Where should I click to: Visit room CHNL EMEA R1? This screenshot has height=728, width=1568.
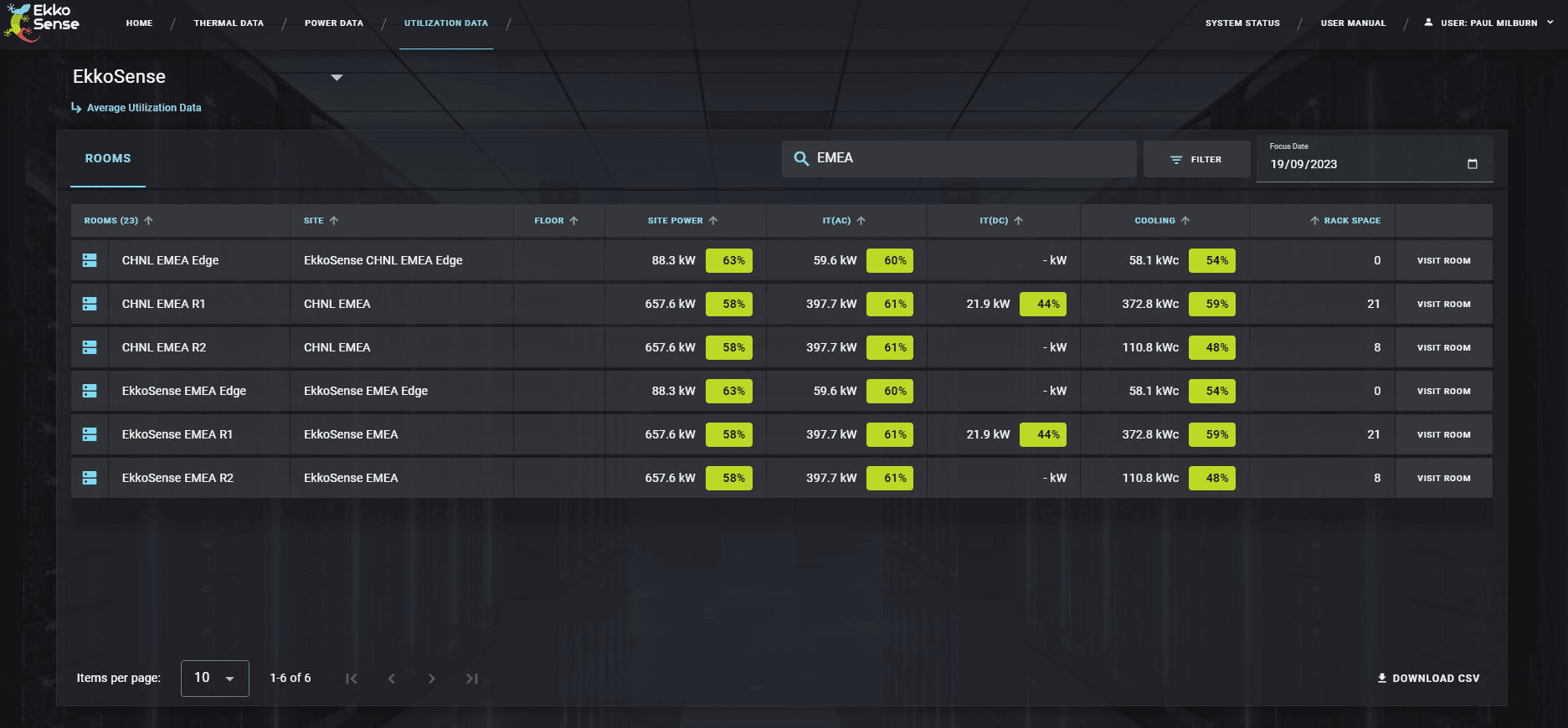[x=1443, y=304]
